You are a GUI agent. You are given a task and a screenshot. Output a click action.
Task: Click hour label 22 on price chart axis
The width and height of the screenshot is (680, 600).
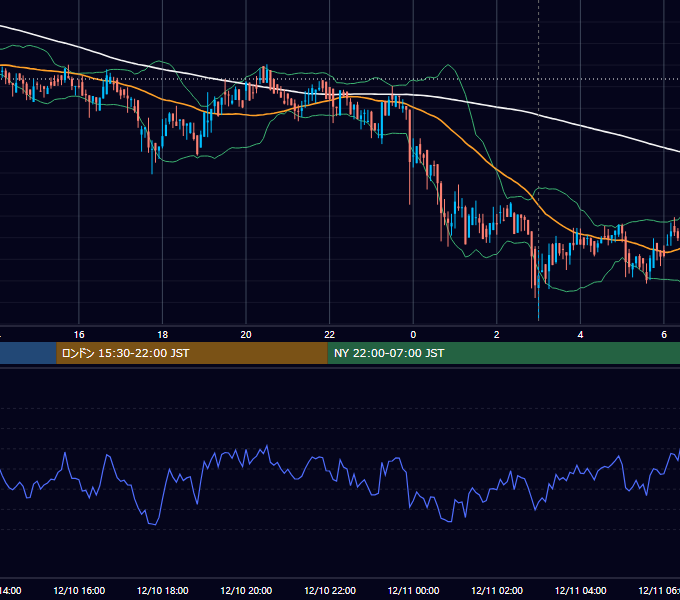[330, 335]
